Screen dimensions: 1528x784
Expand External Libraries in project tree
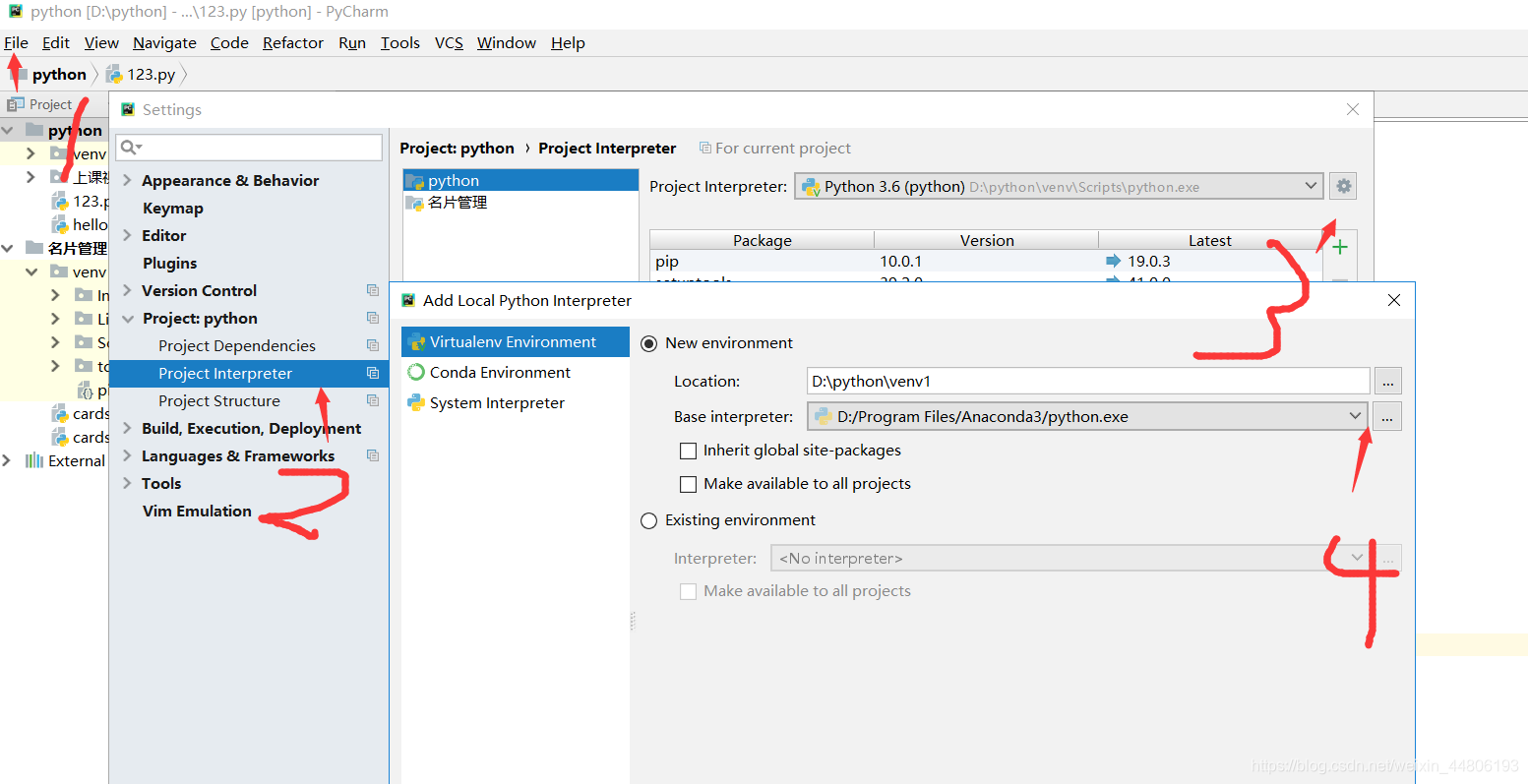(8, 460)
